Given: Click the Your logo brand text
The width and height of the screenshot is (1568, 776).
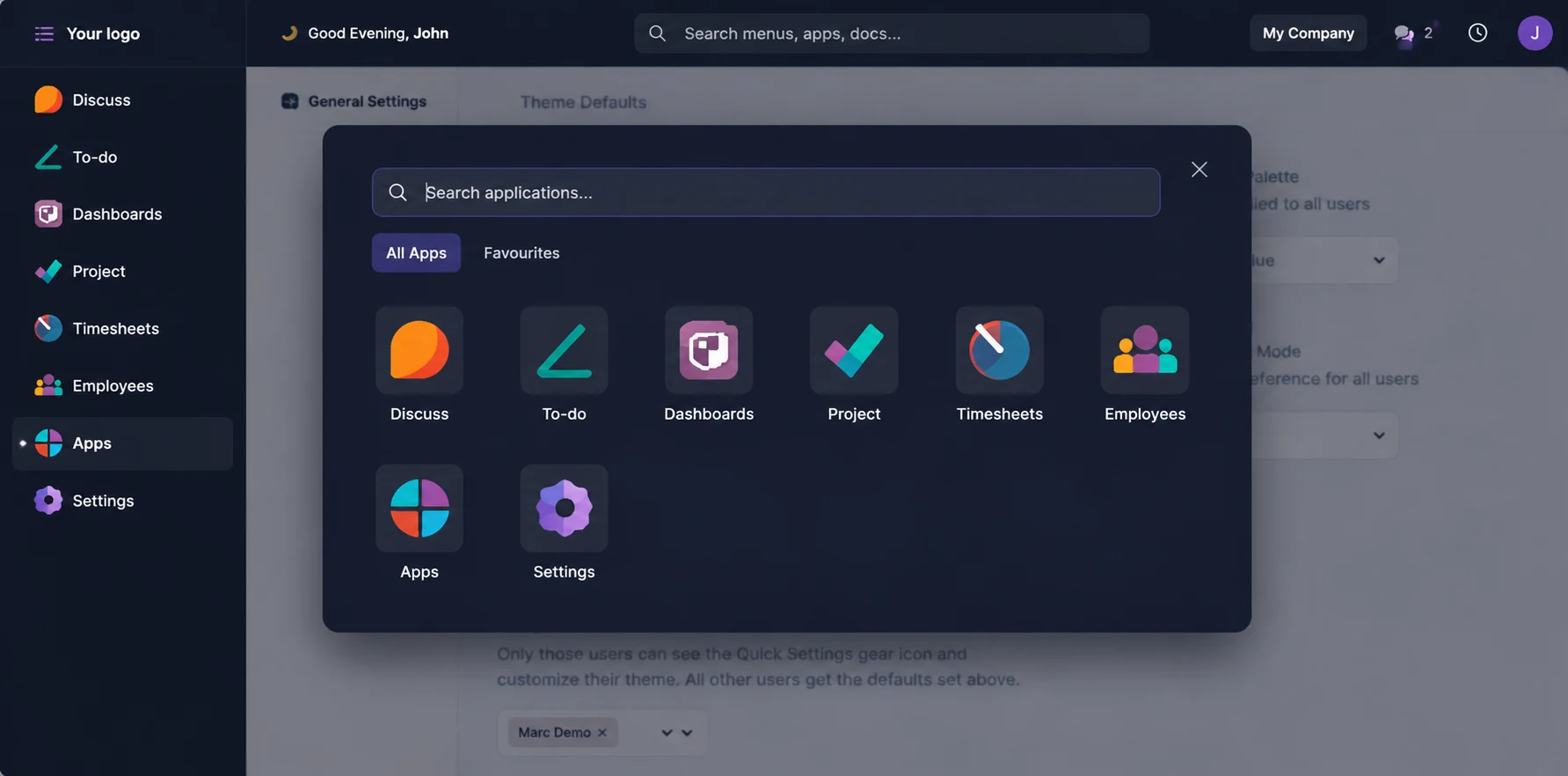Looking at the screenshot, I should 103,33.
